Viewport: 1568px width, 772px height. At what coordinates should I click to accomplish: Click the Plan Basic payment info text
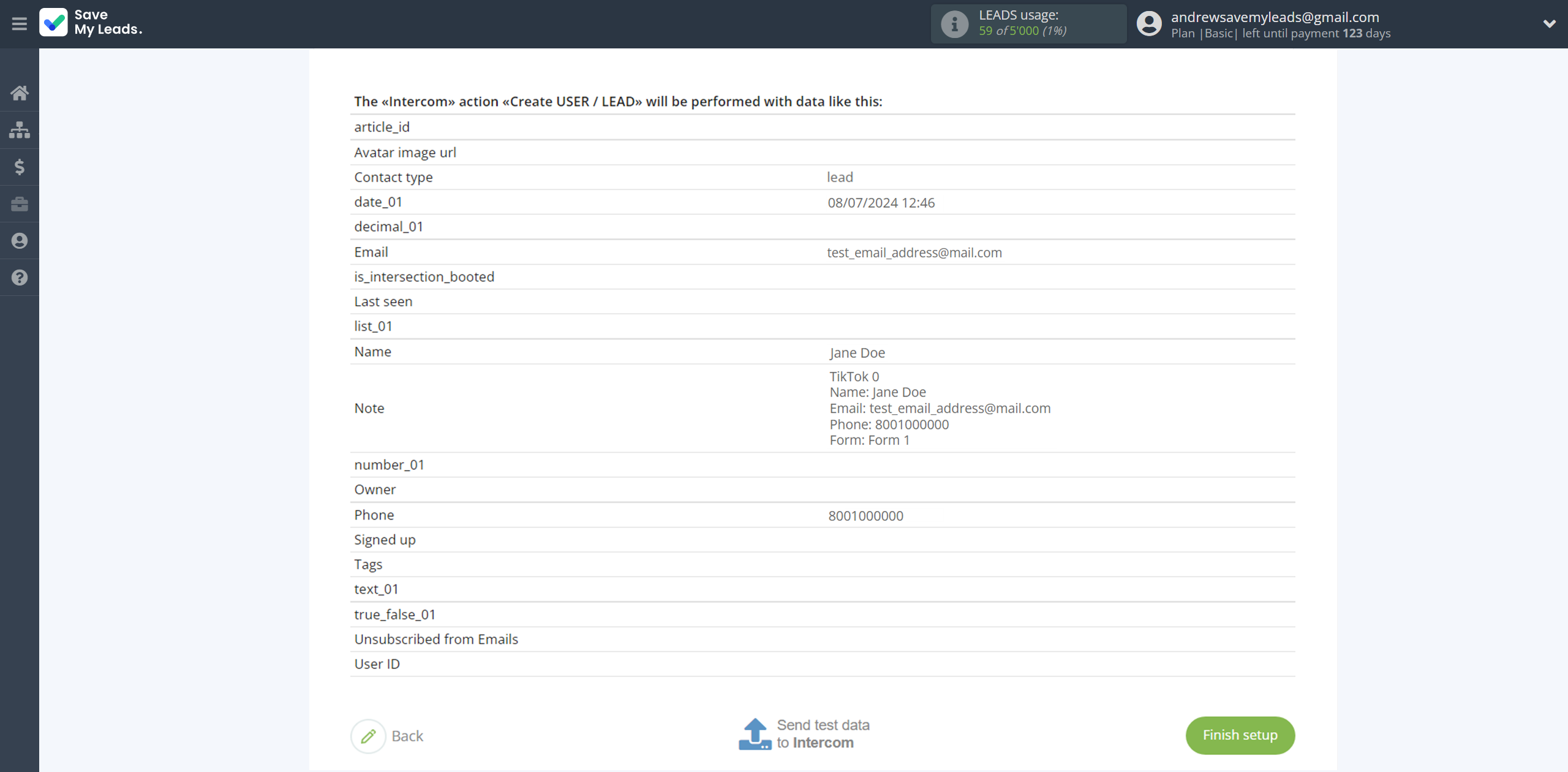coord(1280,34)
